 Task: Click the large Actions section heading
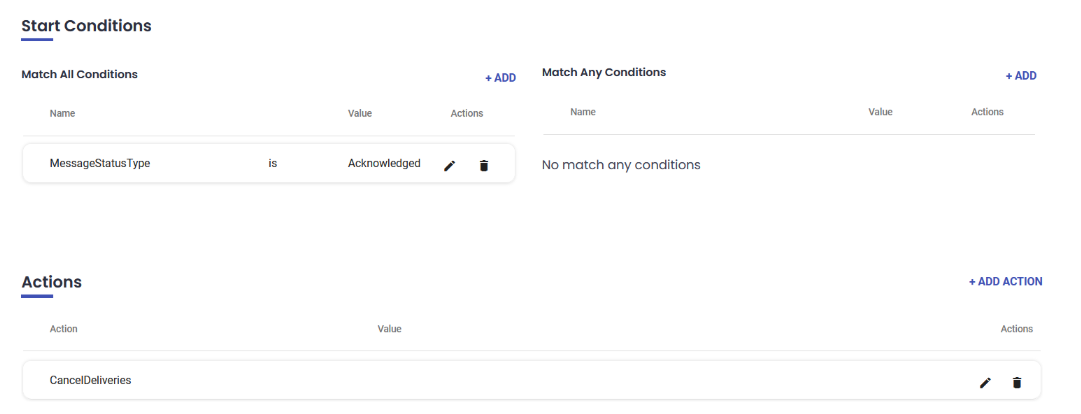pos(52,282)
